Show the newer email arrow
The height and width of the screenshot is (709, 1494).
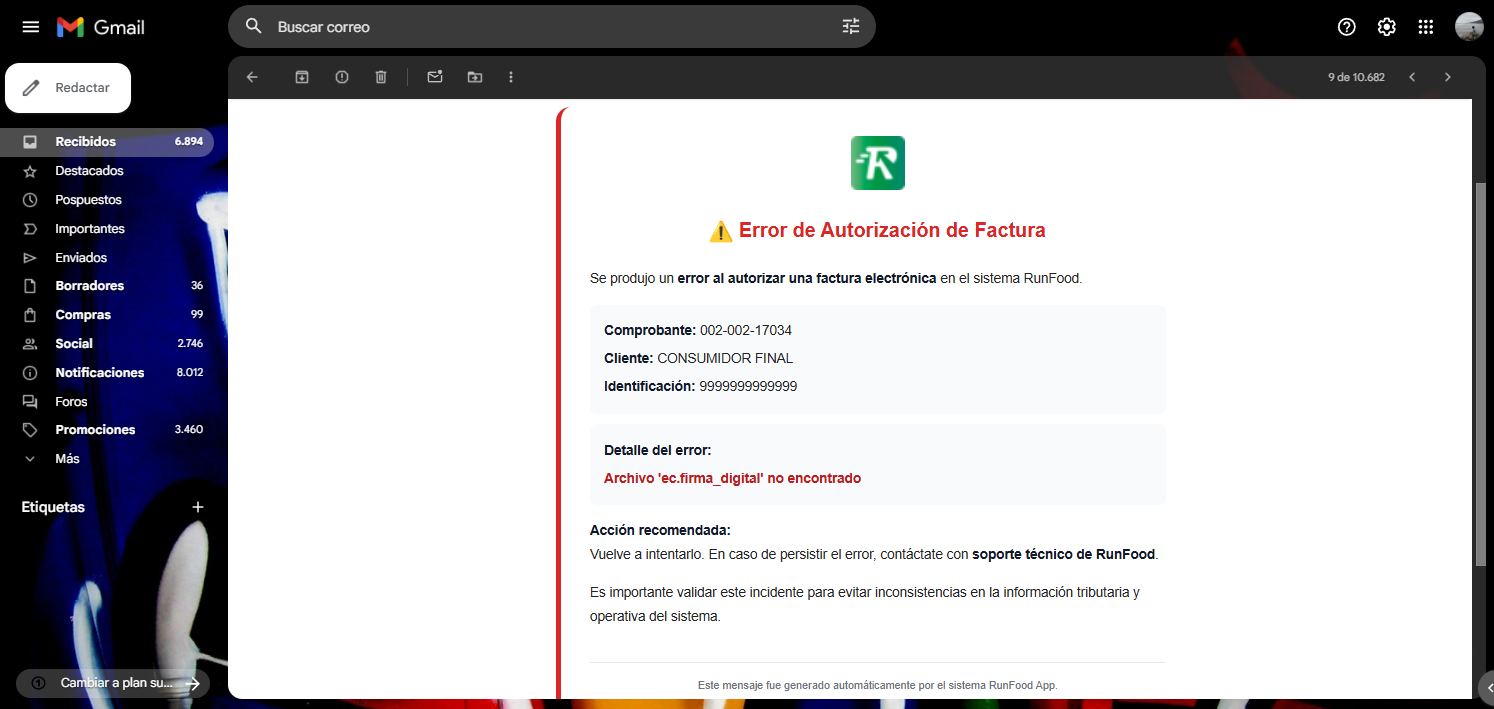point(1412,77)
